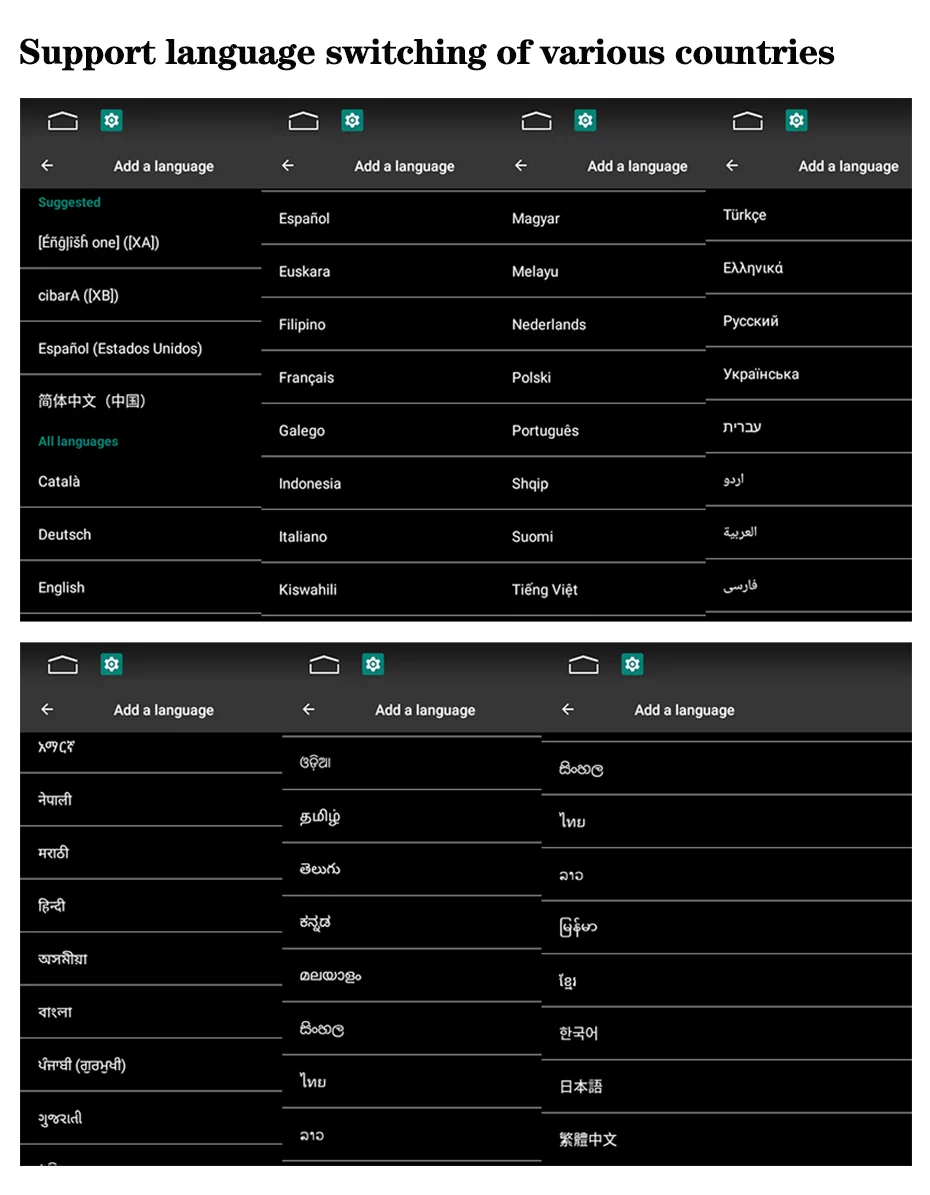Select English from All languages
Viewport: 930px width, 1195px height.
(x=140, y=588)
